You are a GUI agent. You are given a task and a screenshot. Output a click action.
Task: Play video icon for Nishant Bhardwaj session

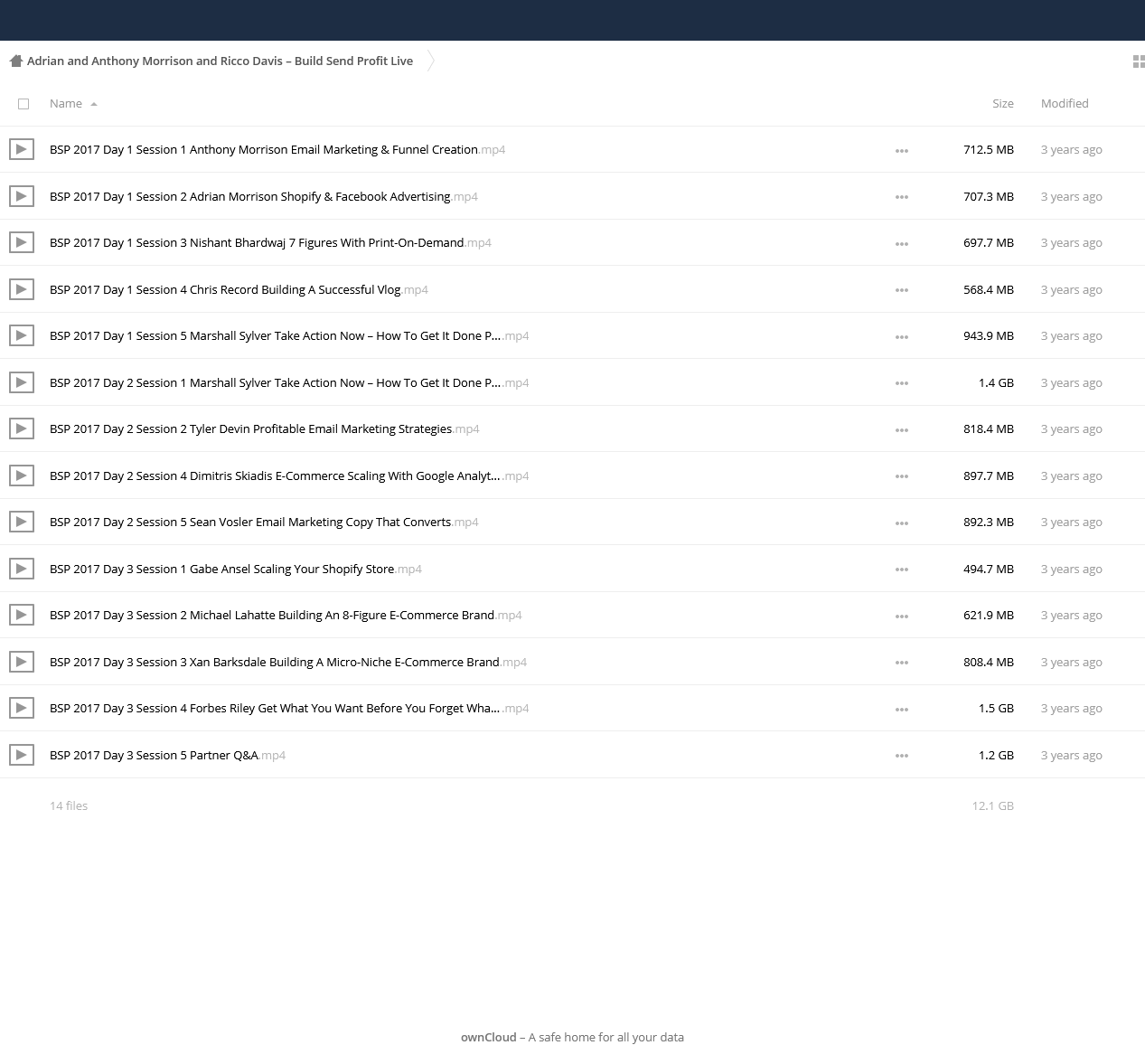click(x=22, y=242)
